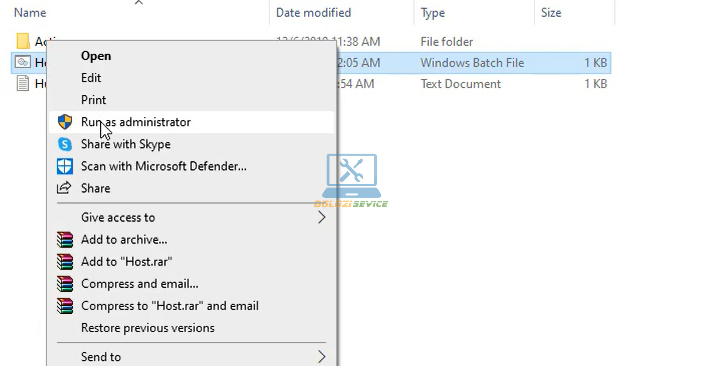Expand the Send to submenu arrow
The height and width of the screenshot is (366, 703).
tap(321, 357)
